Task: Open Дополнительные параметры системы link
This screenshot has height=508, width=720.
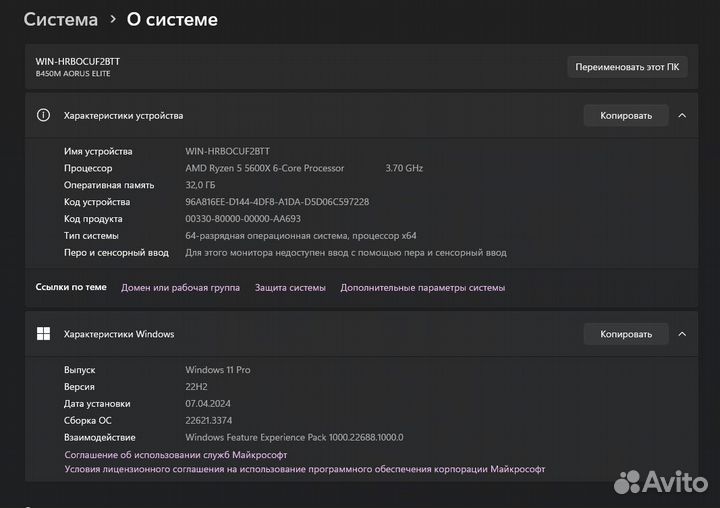Action: coord(422,287)
